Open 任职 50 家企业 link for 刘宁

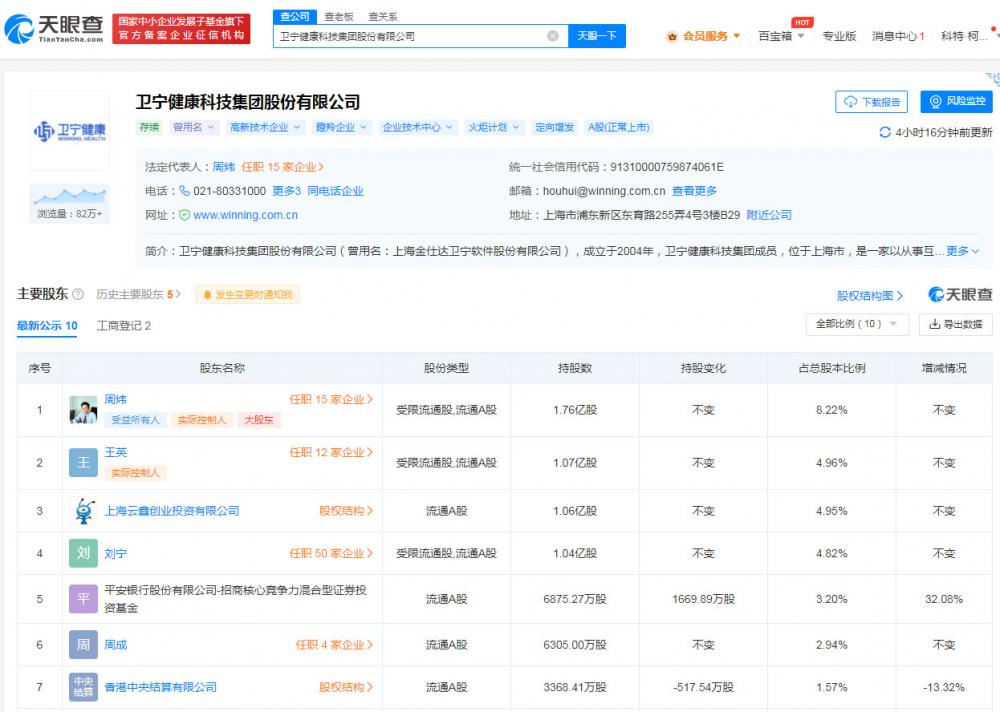[x=331, y=553]
